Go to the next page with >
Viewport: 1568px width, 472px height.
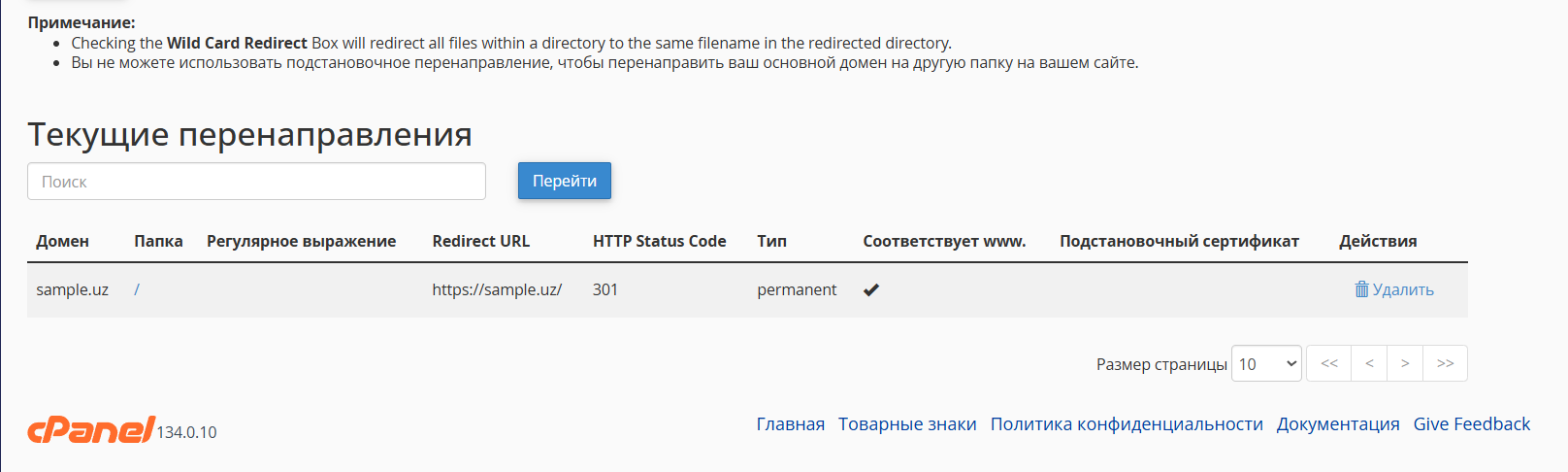pos(1405,363)
